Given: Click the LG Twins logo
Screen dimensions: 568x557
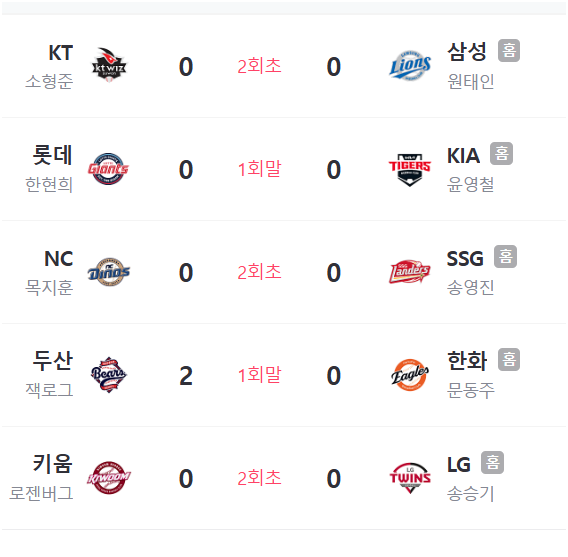Looking at the screenshot, I should (410, 478).
